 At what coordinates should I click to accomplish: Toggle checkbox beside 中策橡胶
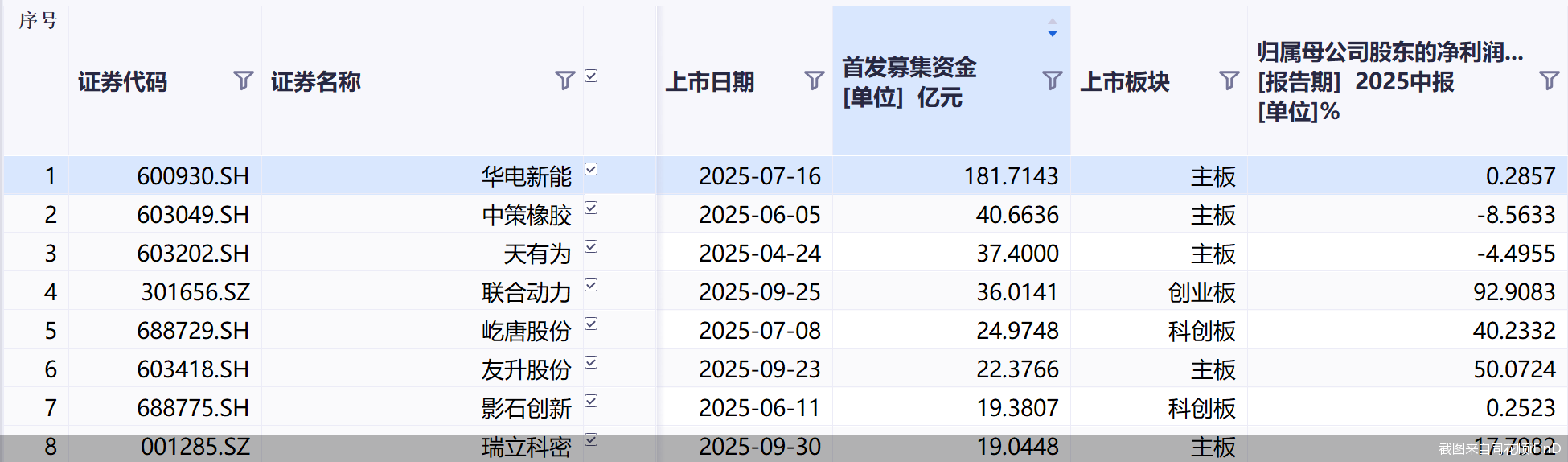coord(591,208)
